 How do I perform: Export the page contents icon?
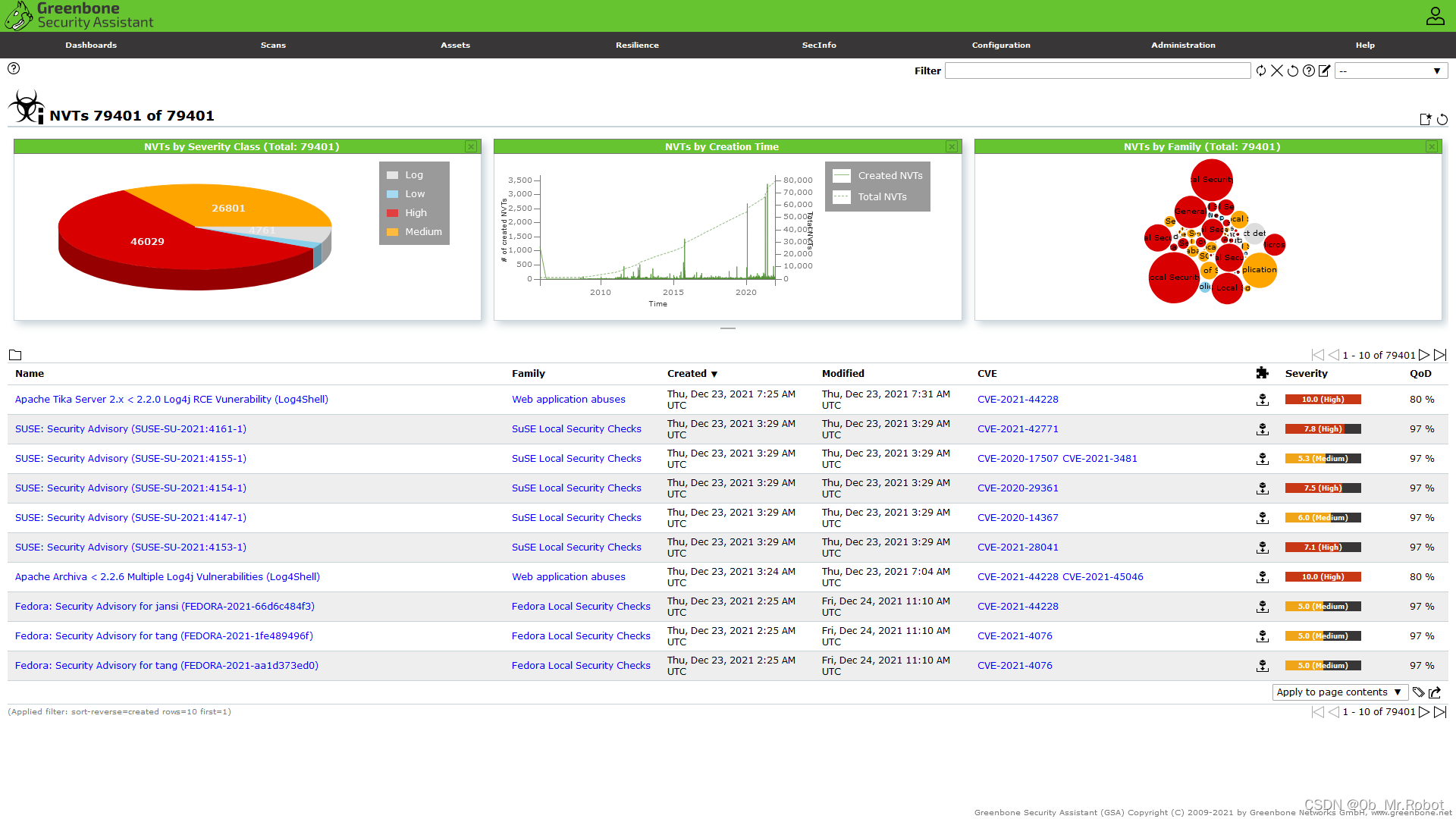click(1435, 692)
